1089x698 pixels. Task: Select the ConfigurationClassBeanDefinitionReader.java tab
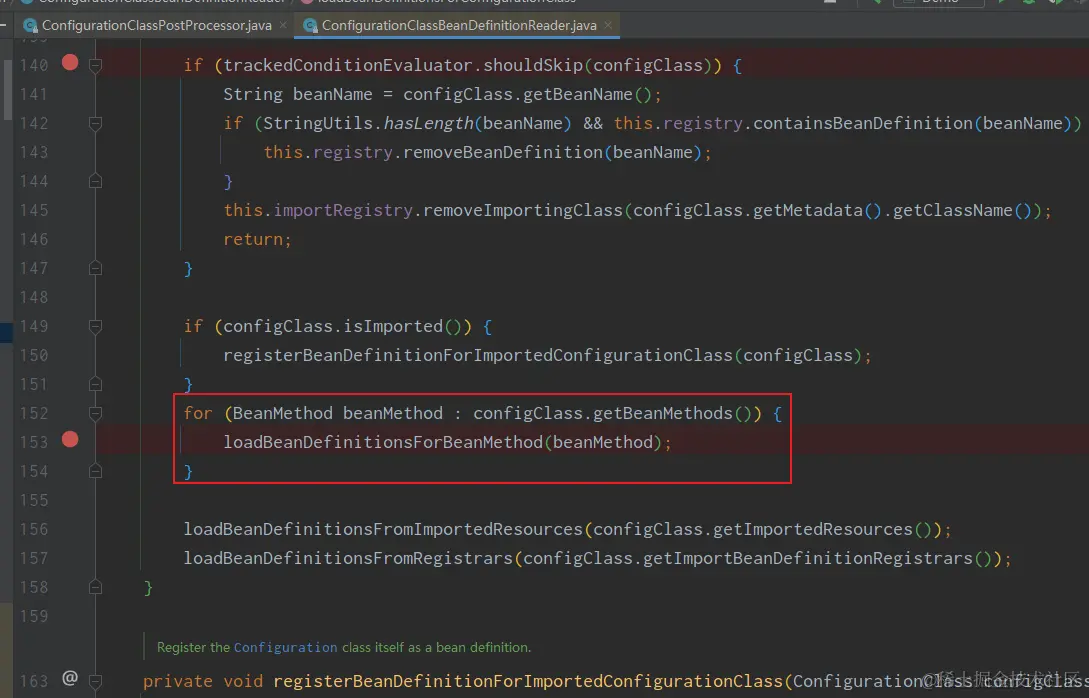(x=458, y=26)
